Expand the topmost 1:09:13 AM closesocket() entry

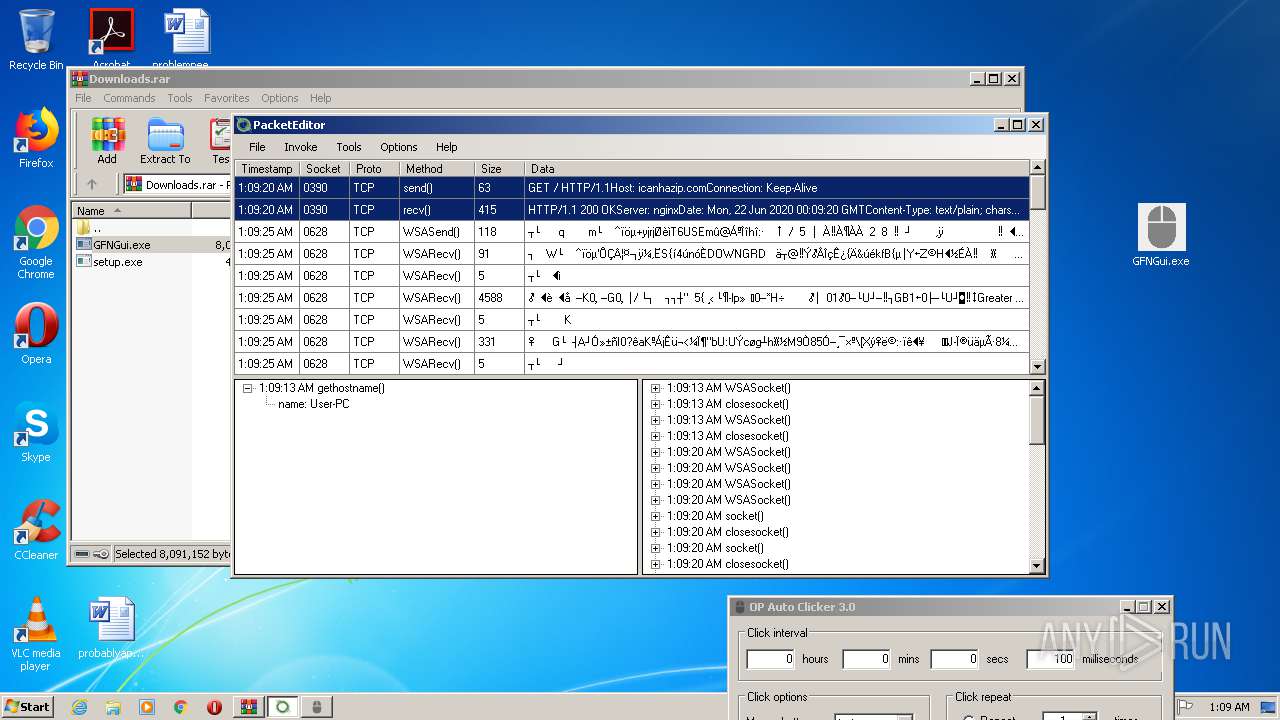click(656, 404)
